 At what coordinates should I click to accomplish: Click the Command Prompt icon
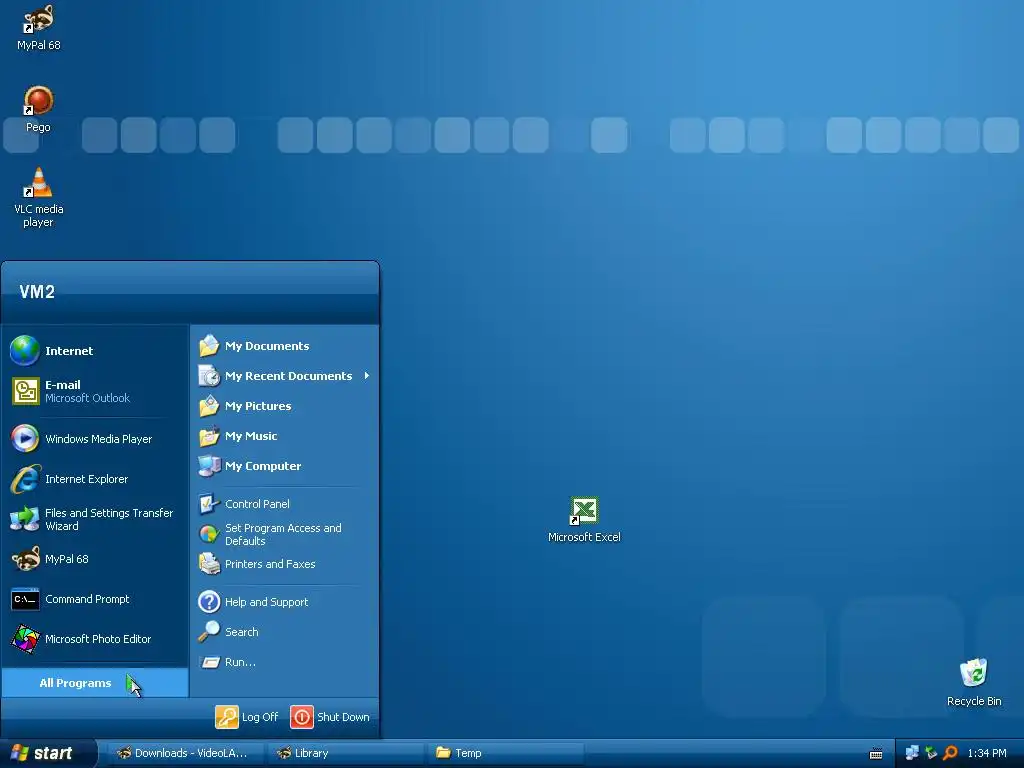pyautogui.click(x=25, y=599)
